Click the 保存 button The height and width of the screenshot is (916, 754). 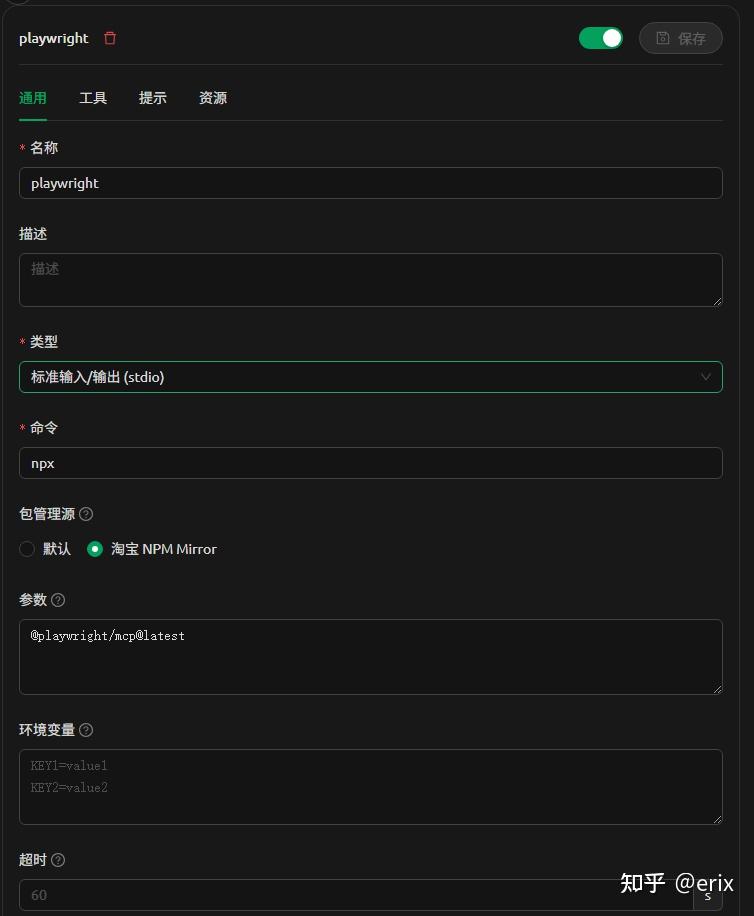pyautogui.click(x=681, y=38)
